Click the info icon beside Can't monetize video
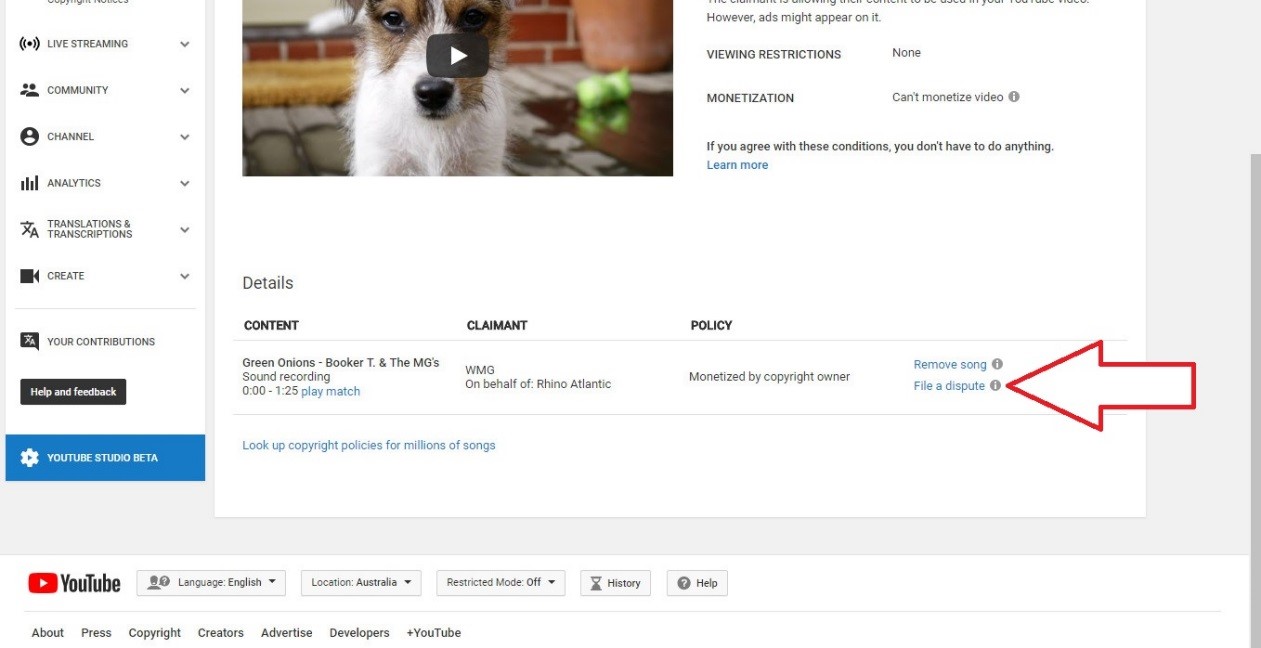The height and width of the screenshot is (648, 1261). tap(1014, 97)
